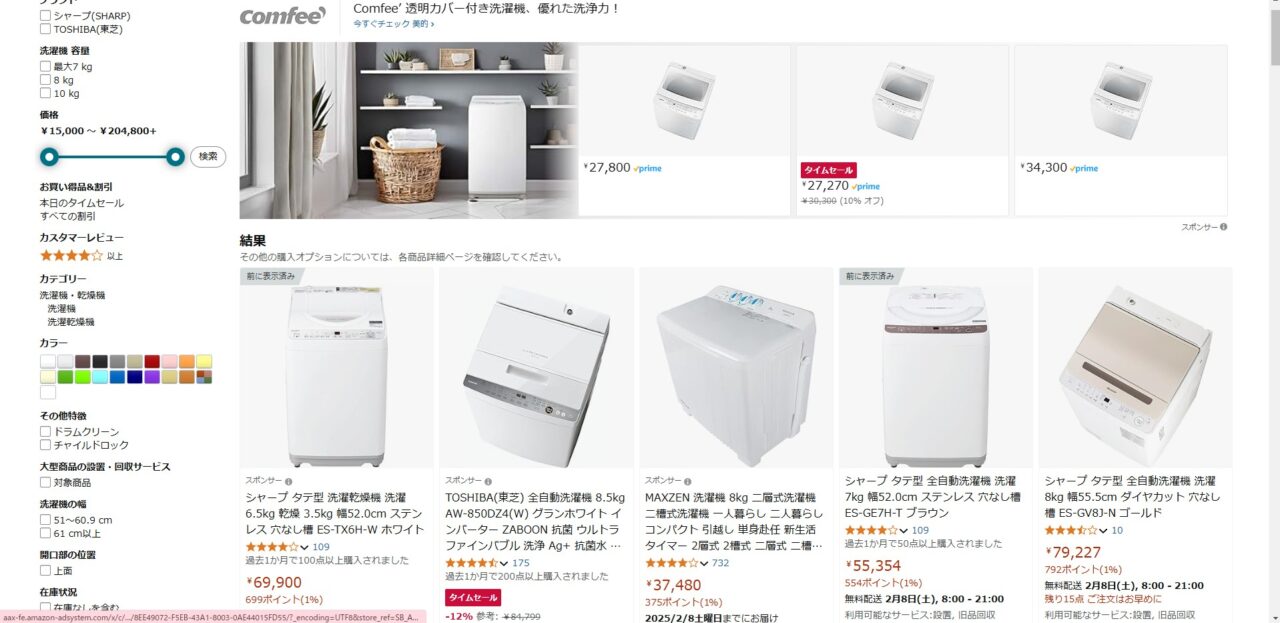The width and height of the screenshot is (1280, 623).
Task: Toggle the チャイルドロック checkbox
Action: [45, 445]
